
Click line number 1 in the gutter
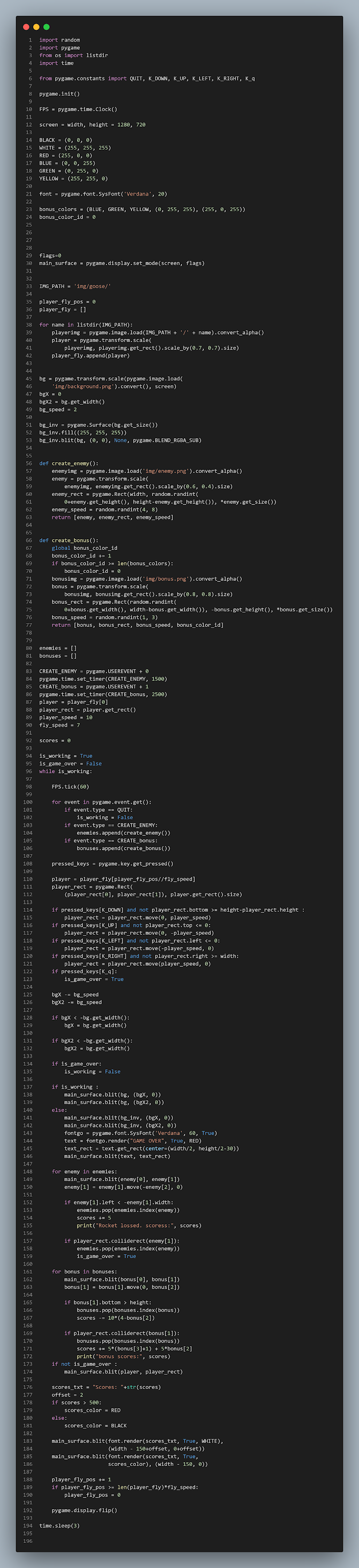pos(30,40)
